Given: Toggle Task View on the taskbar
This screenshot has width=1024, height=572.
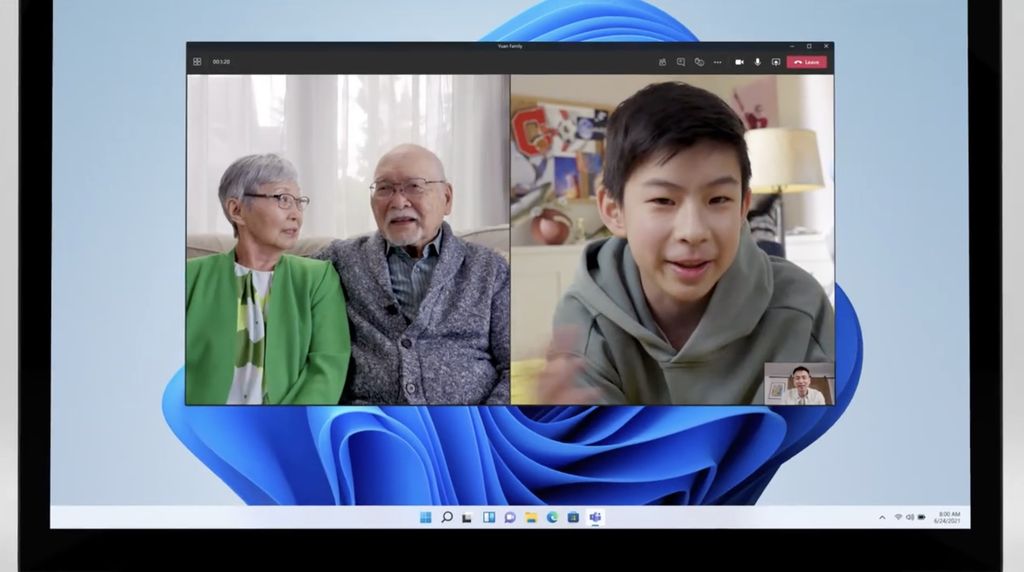Looking at the screenshot, I should click(468, 517).
